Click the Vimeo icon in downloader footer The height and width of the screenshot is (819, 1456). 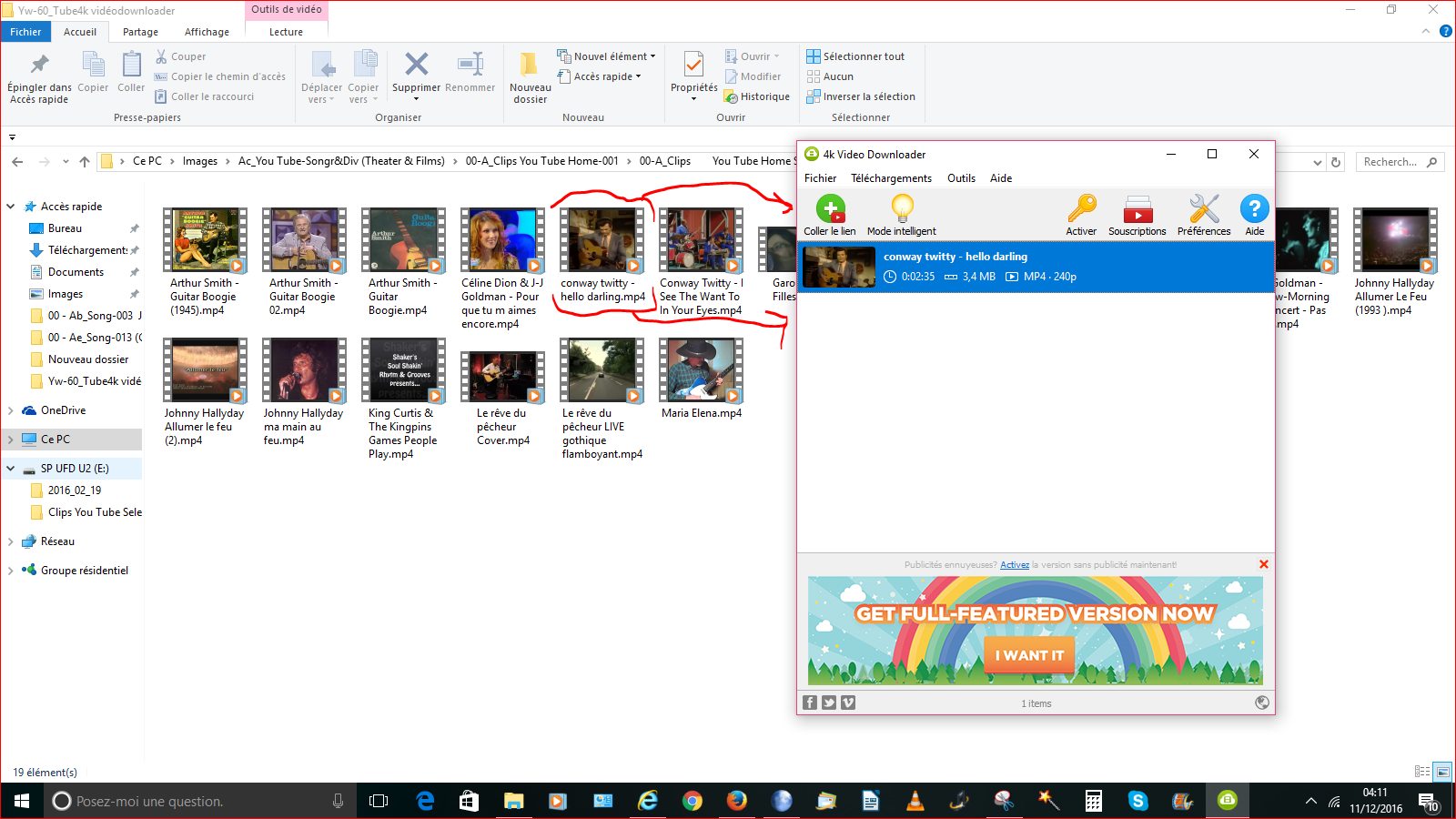tap(848, 703)
